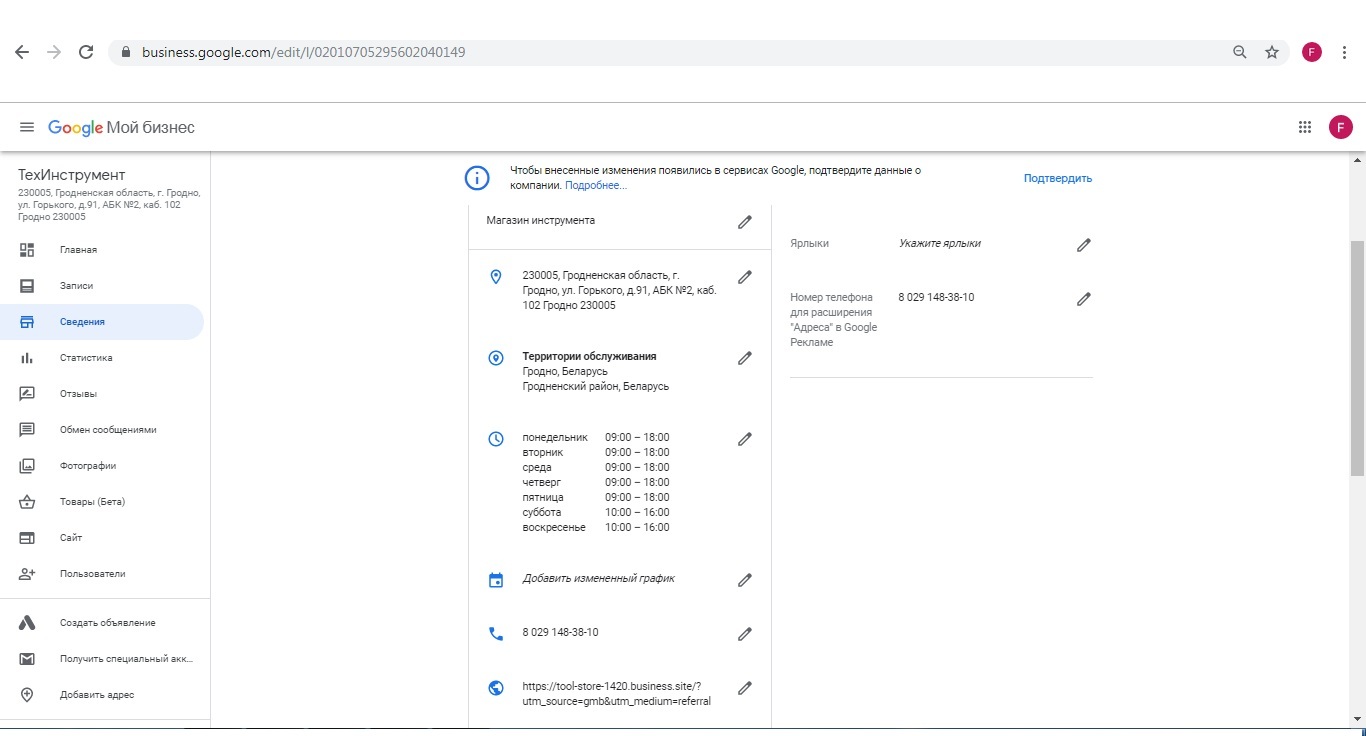Click Добавить измененный график text
Viewport: 1366px width, 736px height.
(599, 579)
